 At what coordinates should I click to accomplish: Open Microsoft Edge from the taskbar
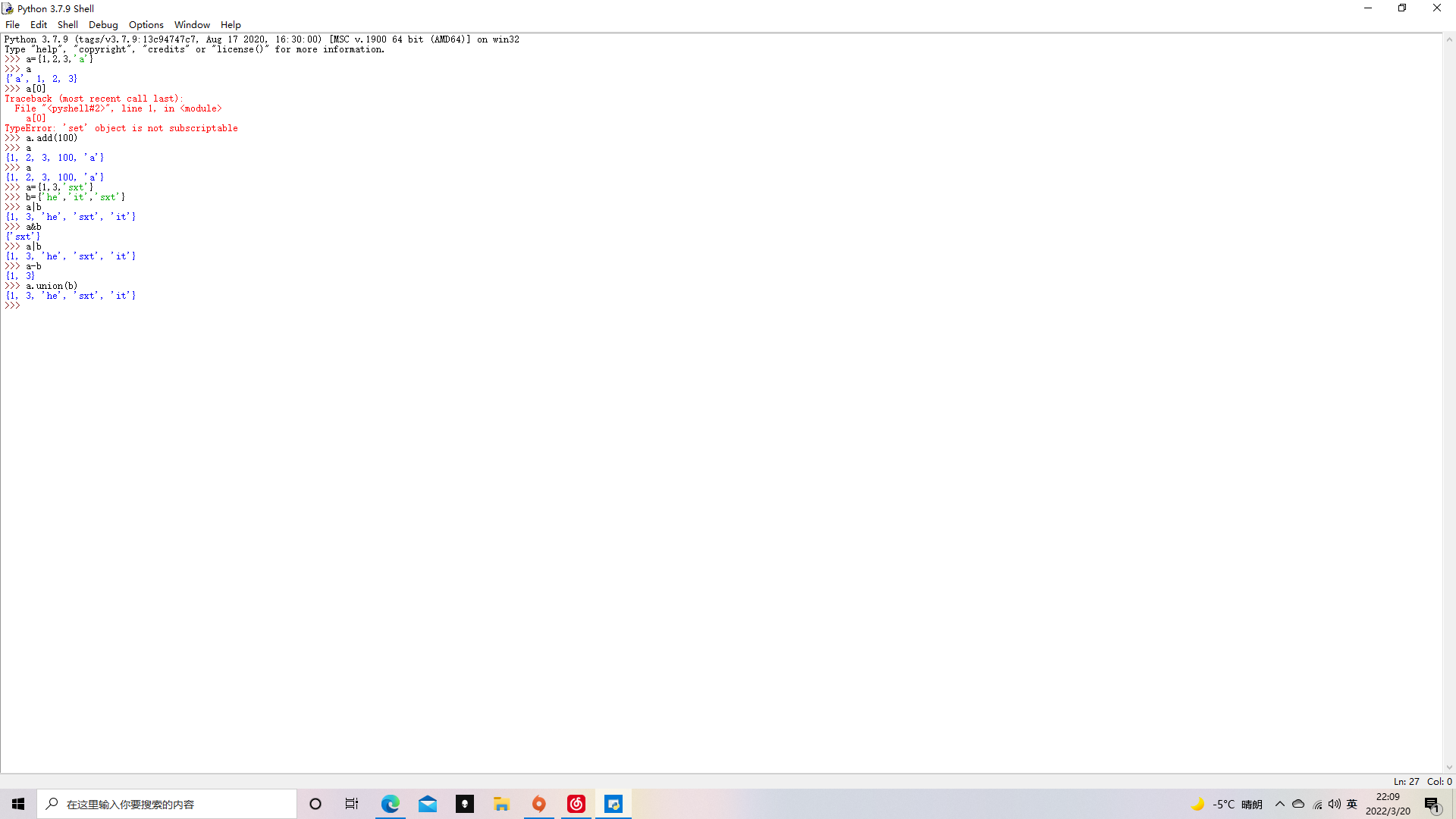[390, 804]
